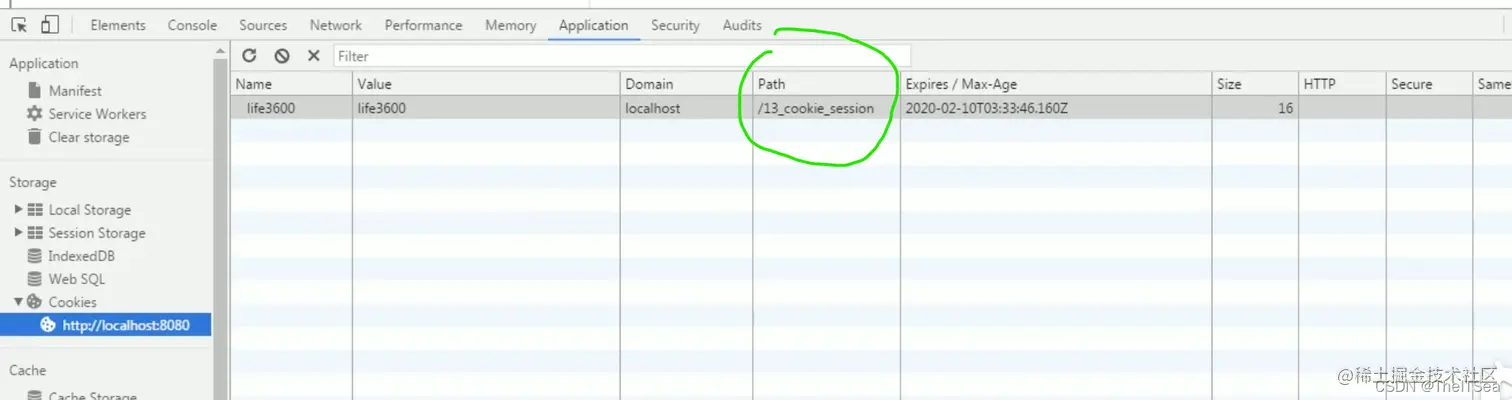Switch to the Audits tab

click(742, 25)
